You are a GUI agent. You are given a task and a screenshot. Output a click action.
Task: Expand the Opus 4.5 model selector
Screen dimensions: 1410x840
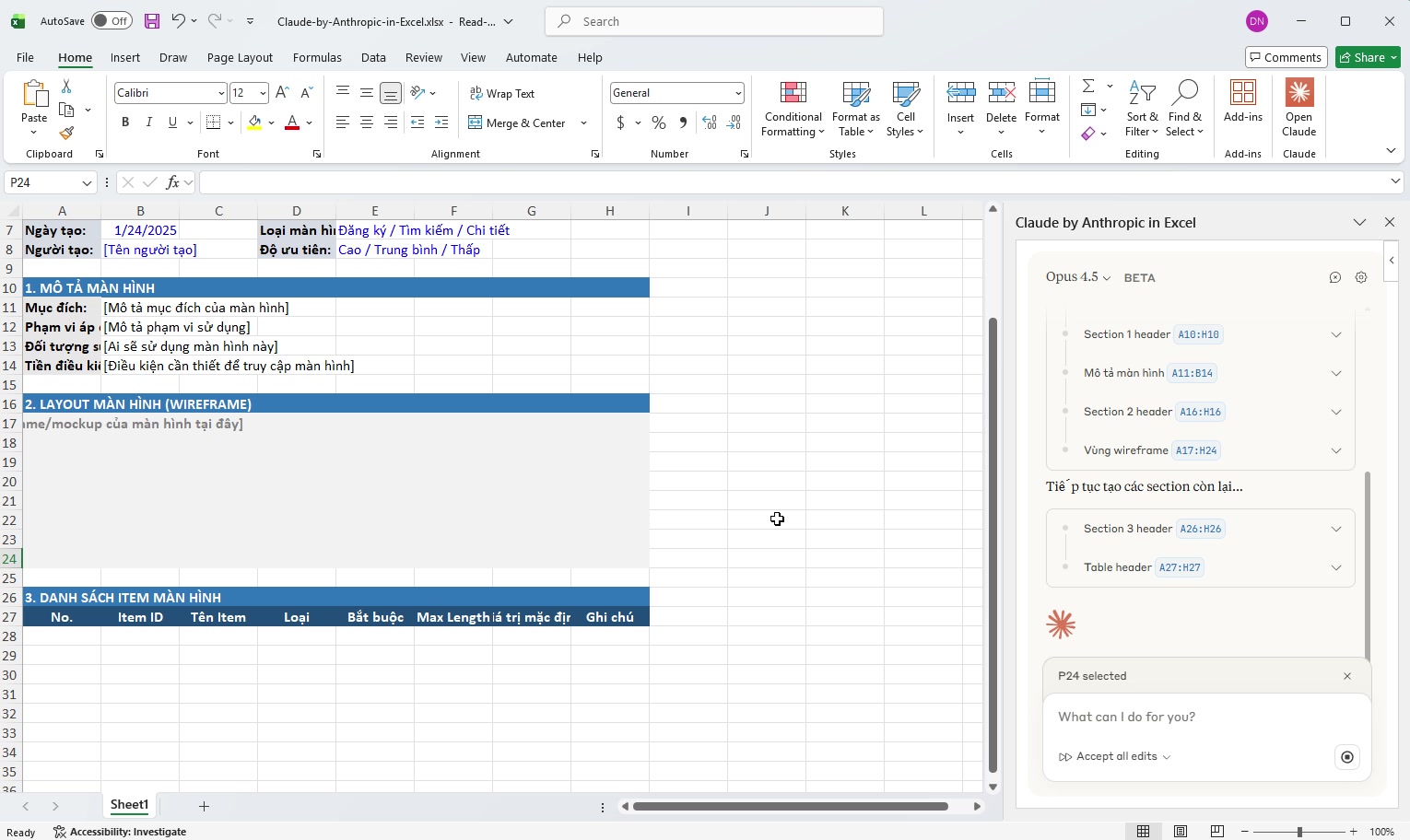(1078, 277)
